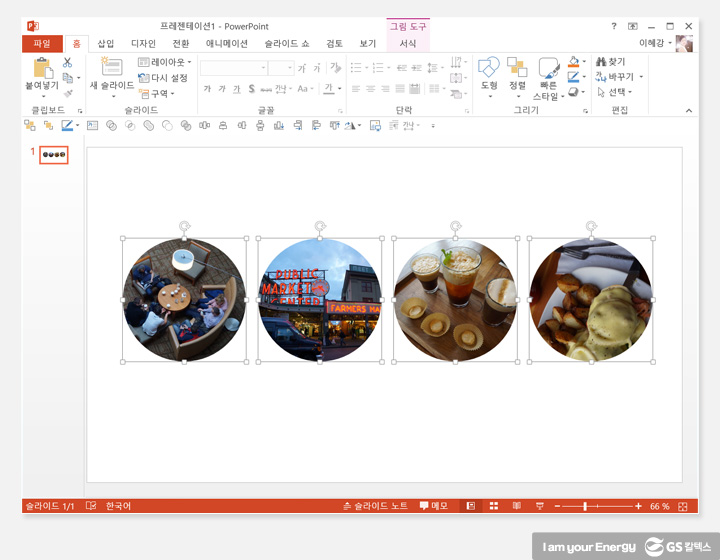Click the New Slide (새 슬라이드) icon
Screen dimensions: 720x560
[111, 67]
